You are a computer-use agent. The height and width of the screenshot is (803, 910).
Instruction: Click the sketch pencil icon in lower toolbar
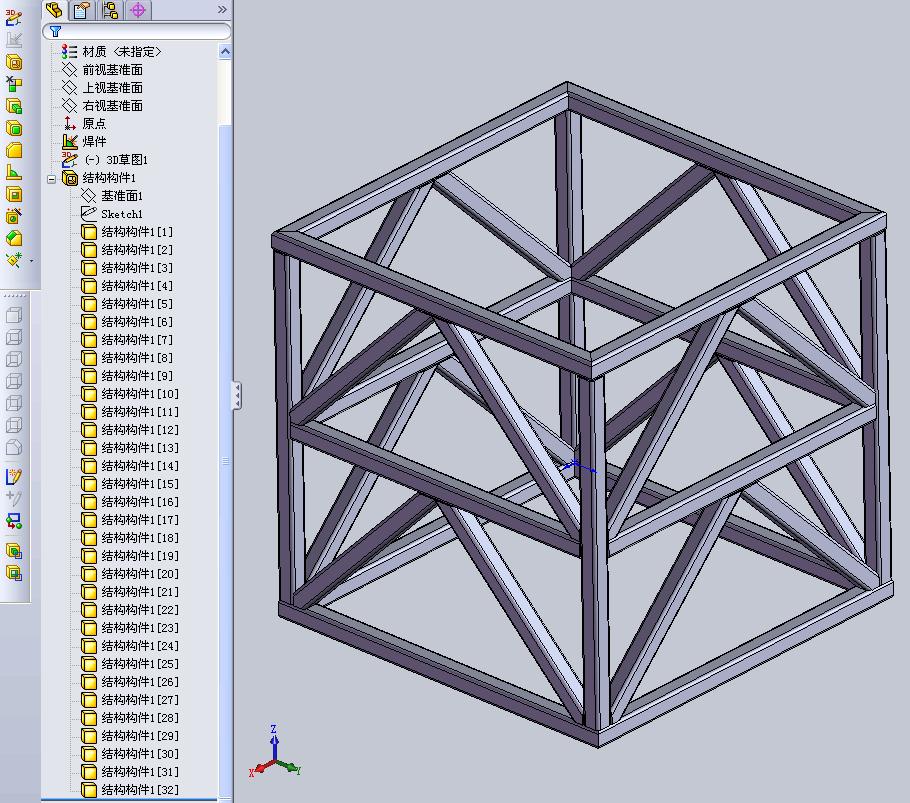(13, 476)
